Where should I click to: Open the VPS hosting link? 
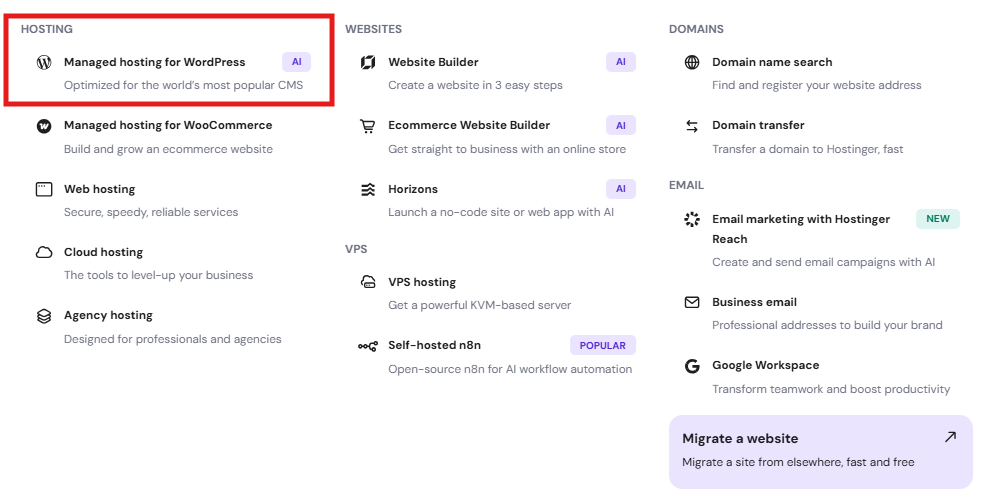point(422,282)
